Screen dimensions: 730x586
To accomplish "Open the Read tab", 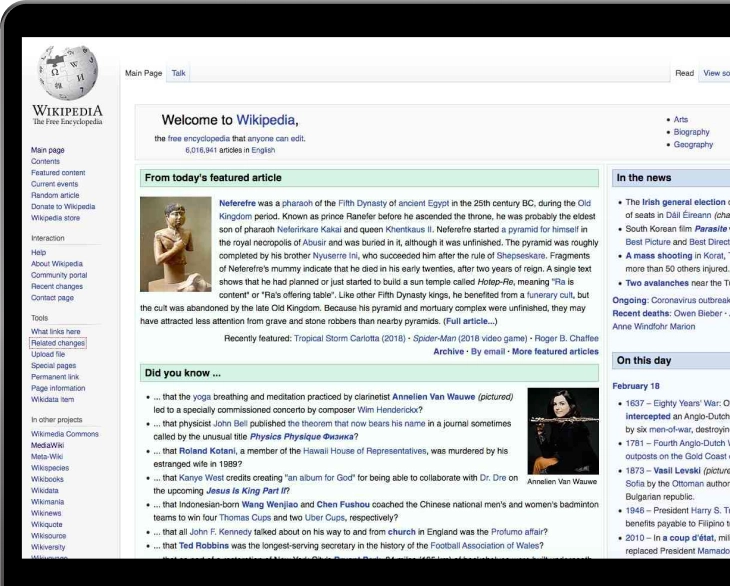I will pyautogui.click(x=684, y=73).
